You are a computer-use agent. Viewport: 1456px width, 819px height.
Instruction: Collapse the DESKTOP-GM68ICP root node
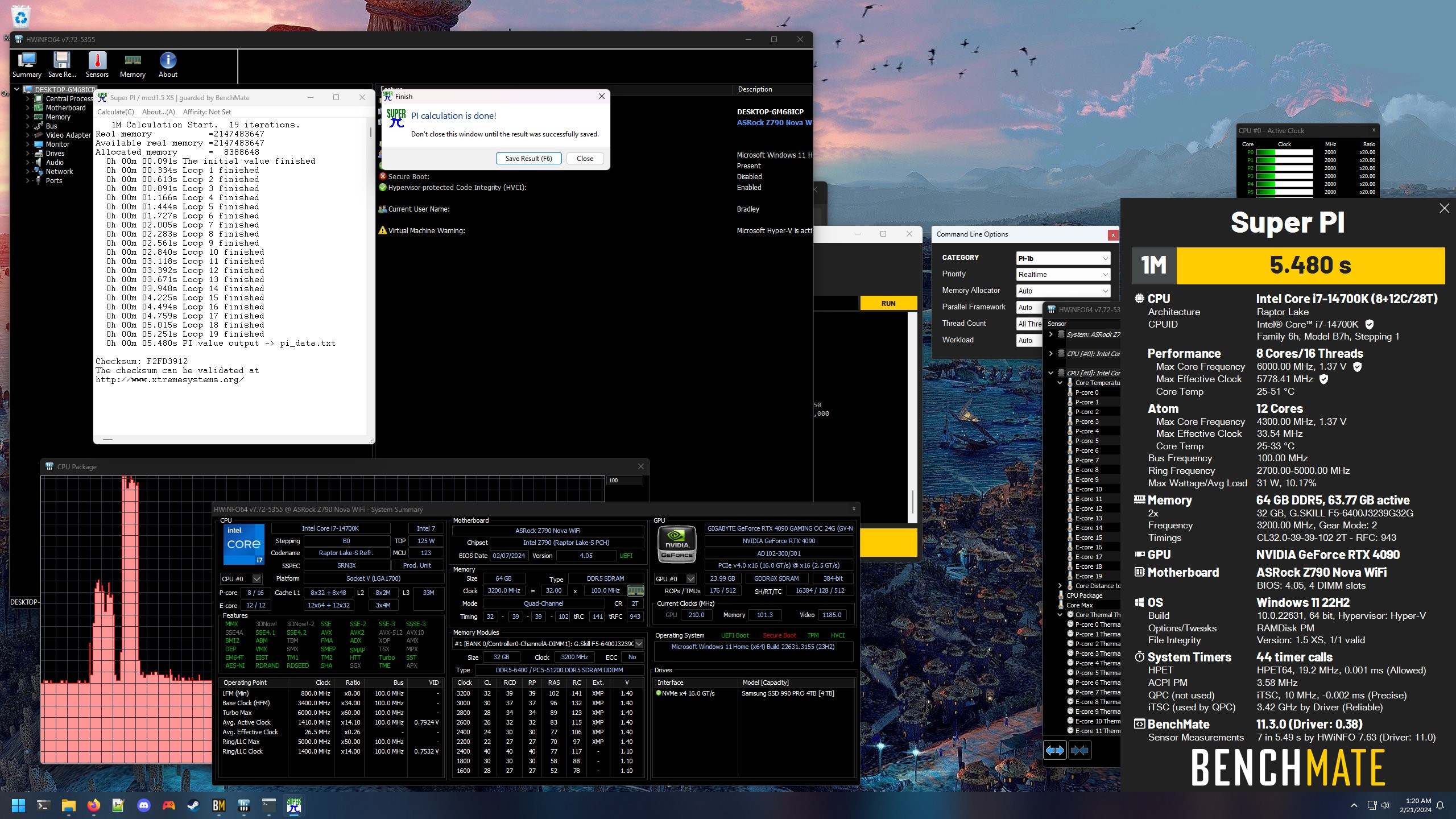(x=17, y=89)
